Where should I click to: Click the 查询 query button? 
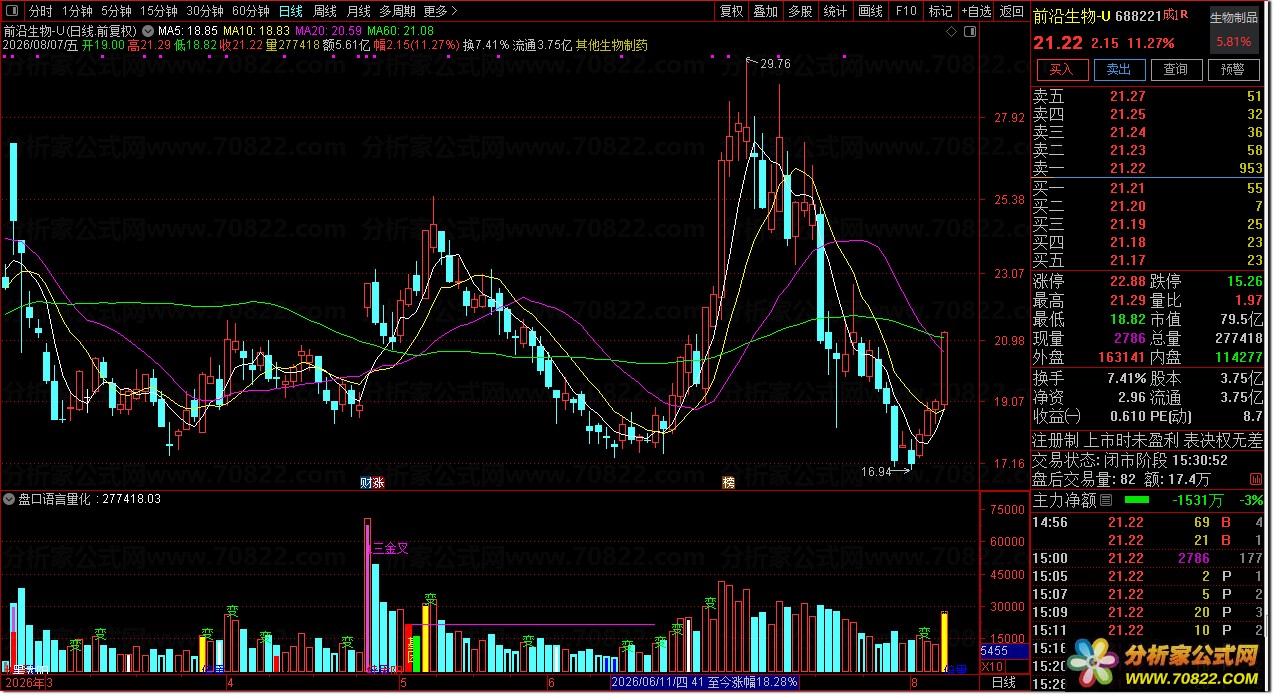[x=1175, y=69]
